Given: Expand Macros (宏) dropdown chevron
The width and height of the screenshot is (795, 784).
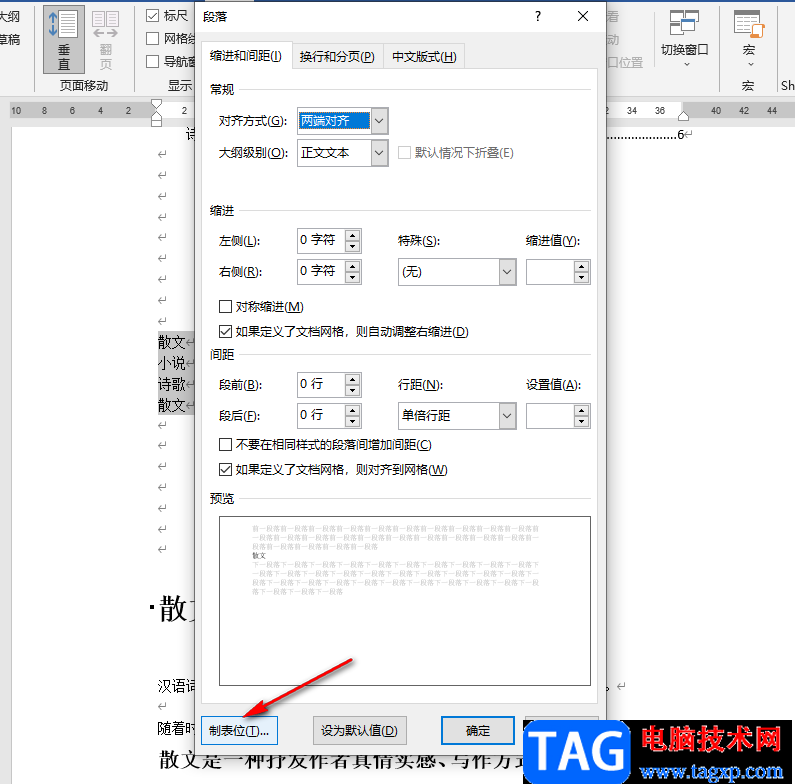Looking at the screenshot, I should [751, 64].
